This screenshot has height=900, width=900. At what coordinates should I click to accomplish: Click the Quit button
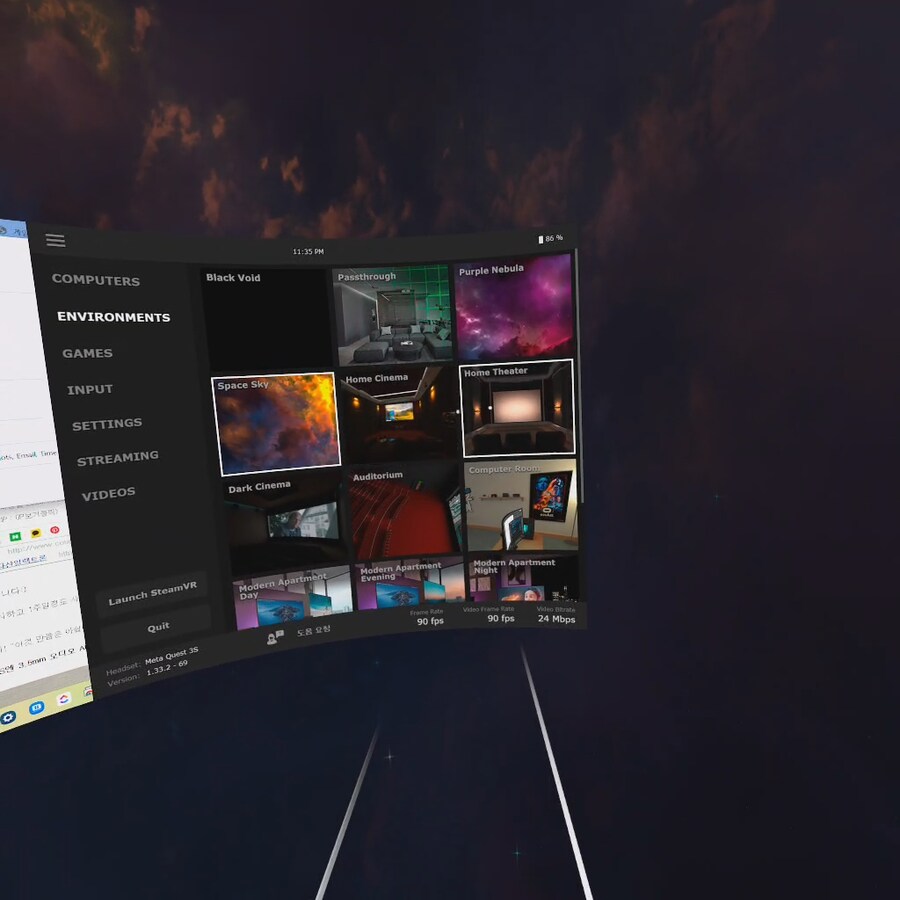[158, 627]
